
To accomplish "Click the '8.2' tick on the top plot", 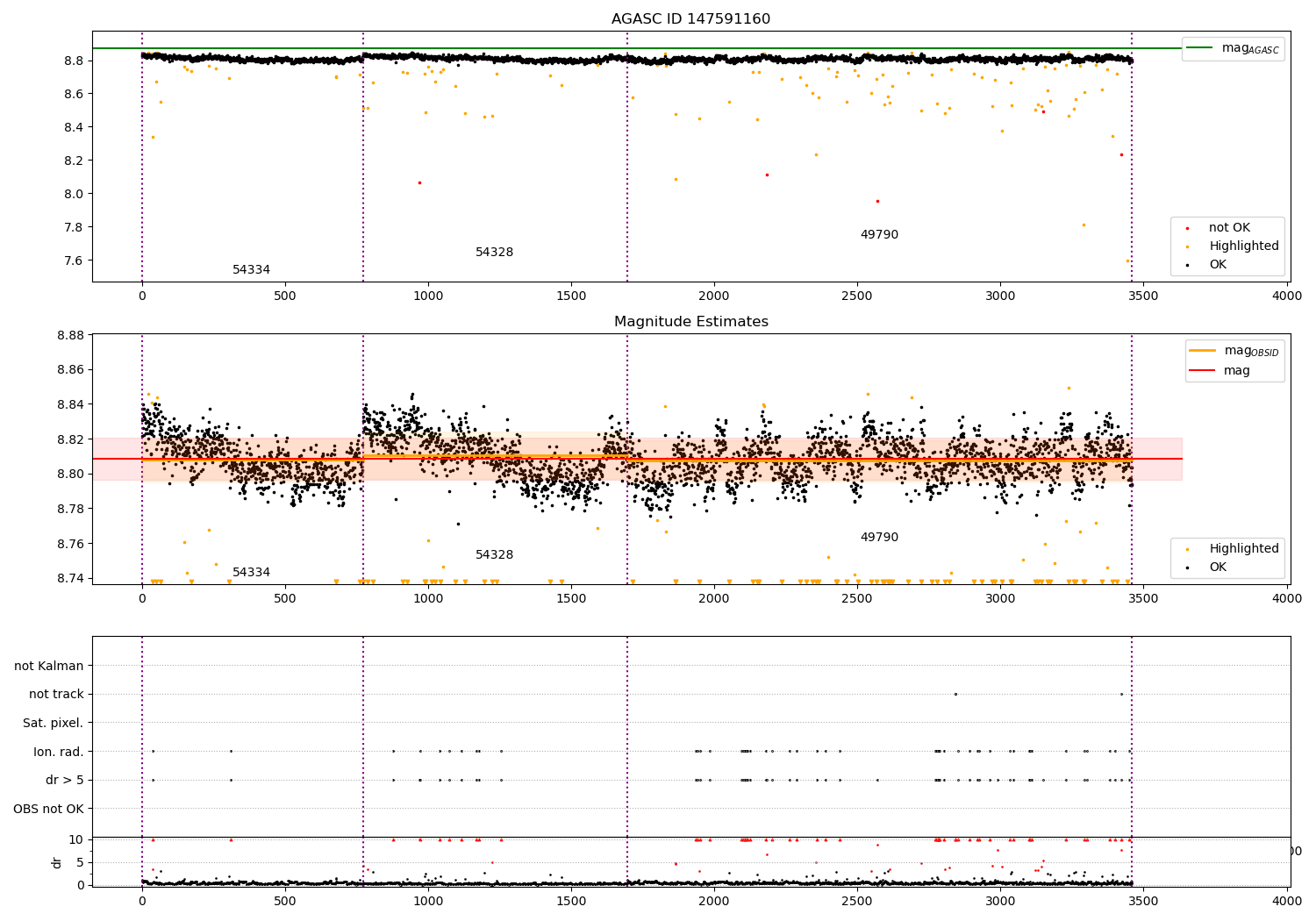I will pyautogui.click(x=74, y=161).
